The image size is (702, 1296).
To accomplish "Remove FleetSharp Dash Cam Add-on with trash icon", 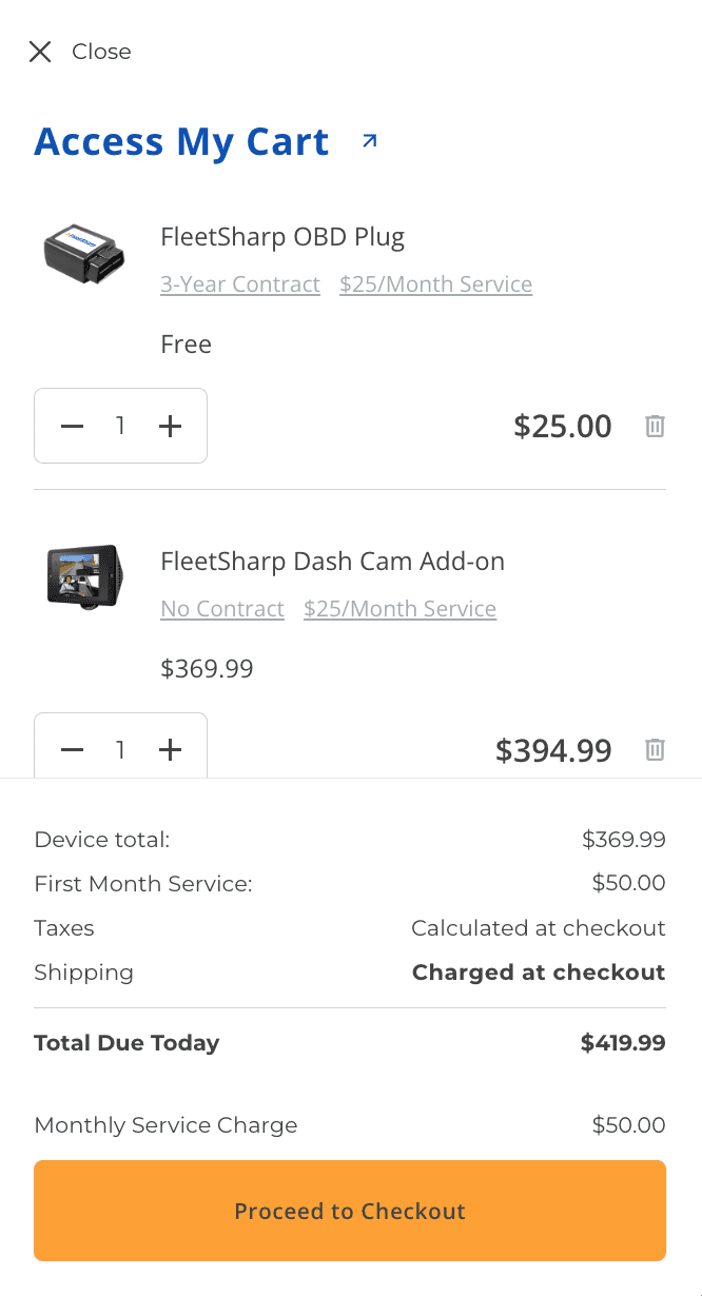I will point(655,749).
